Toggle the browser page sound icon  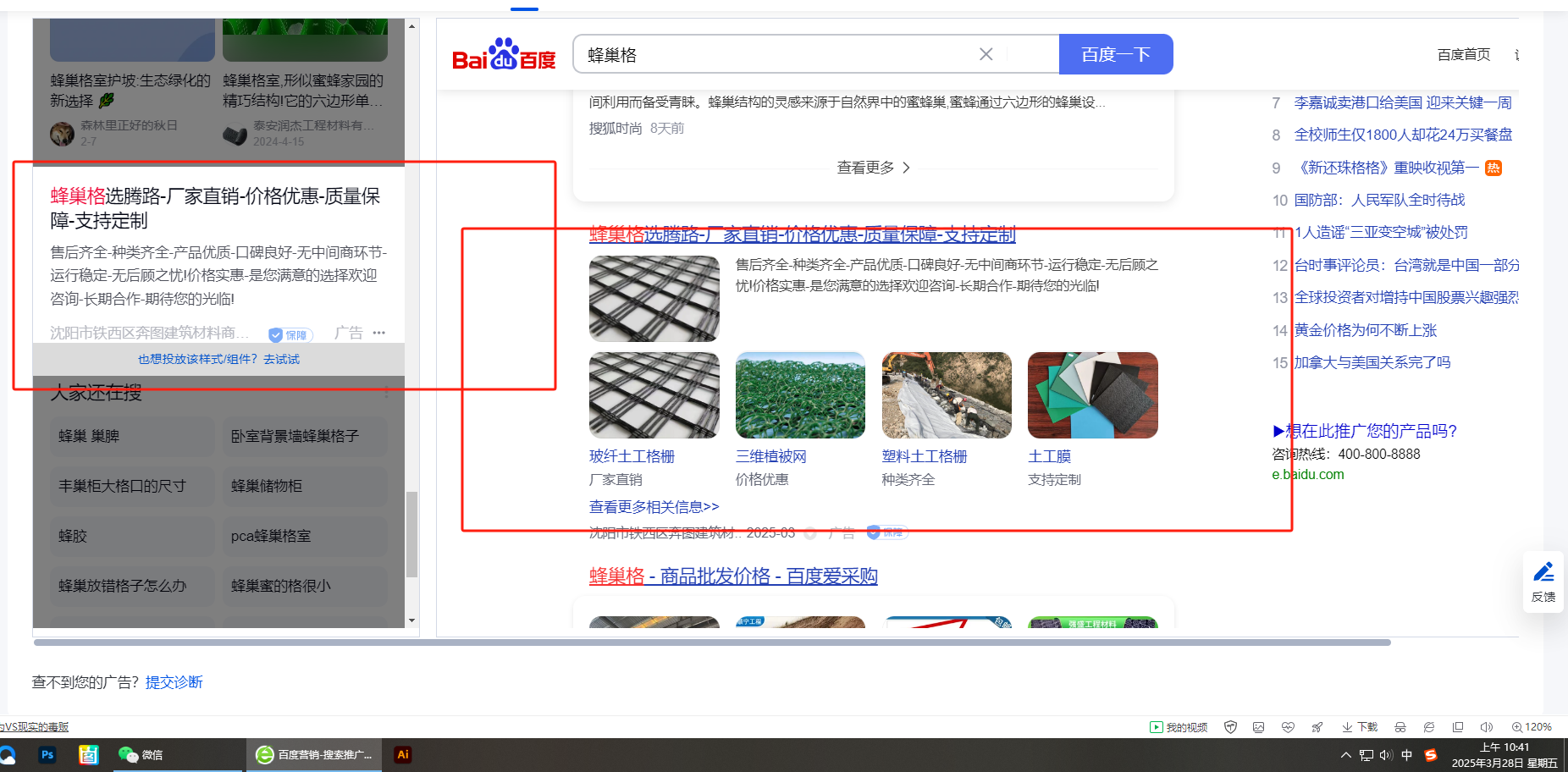click(x=1486, y=727)
